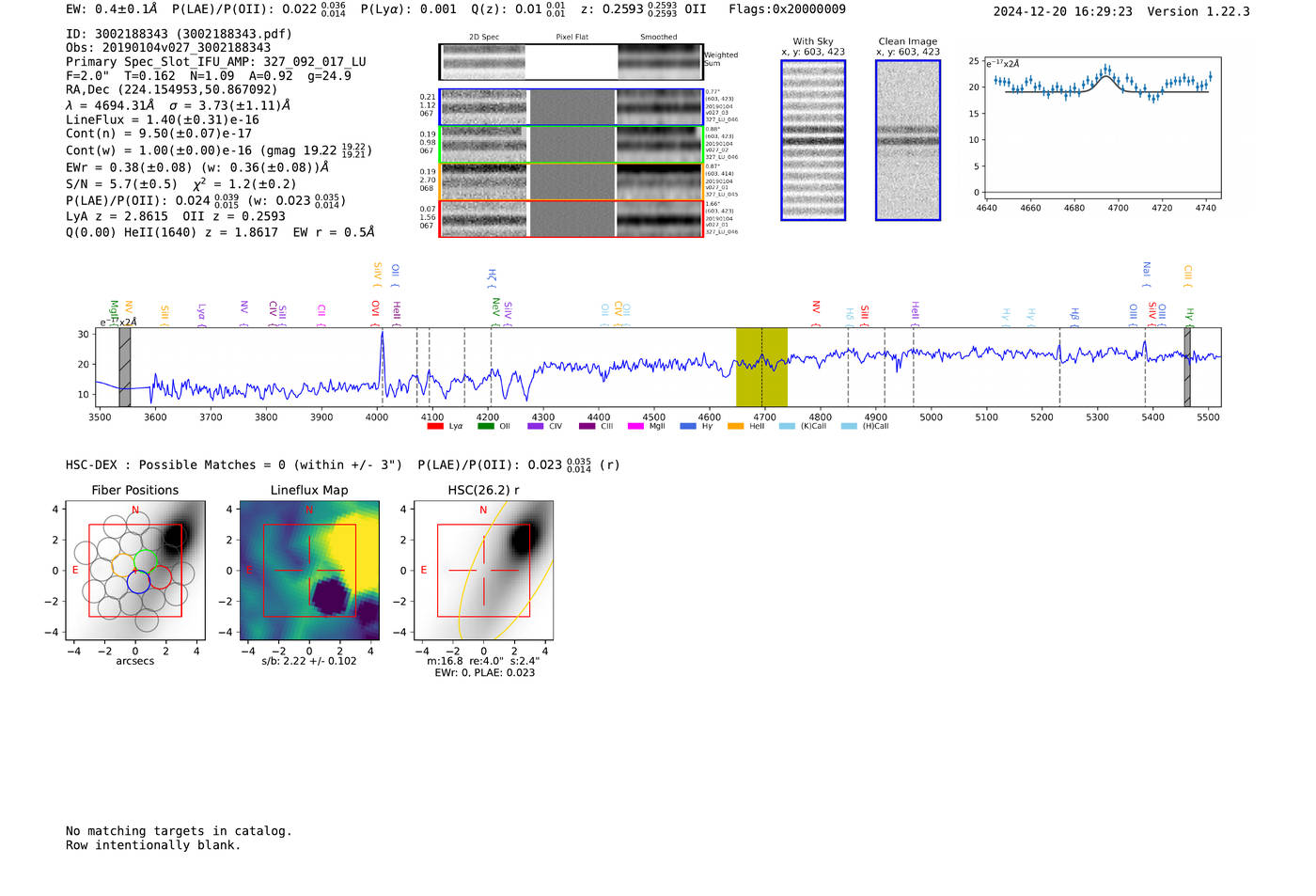Click the blue-circled fiber in Fiber Positions

(x=138, y=582)
